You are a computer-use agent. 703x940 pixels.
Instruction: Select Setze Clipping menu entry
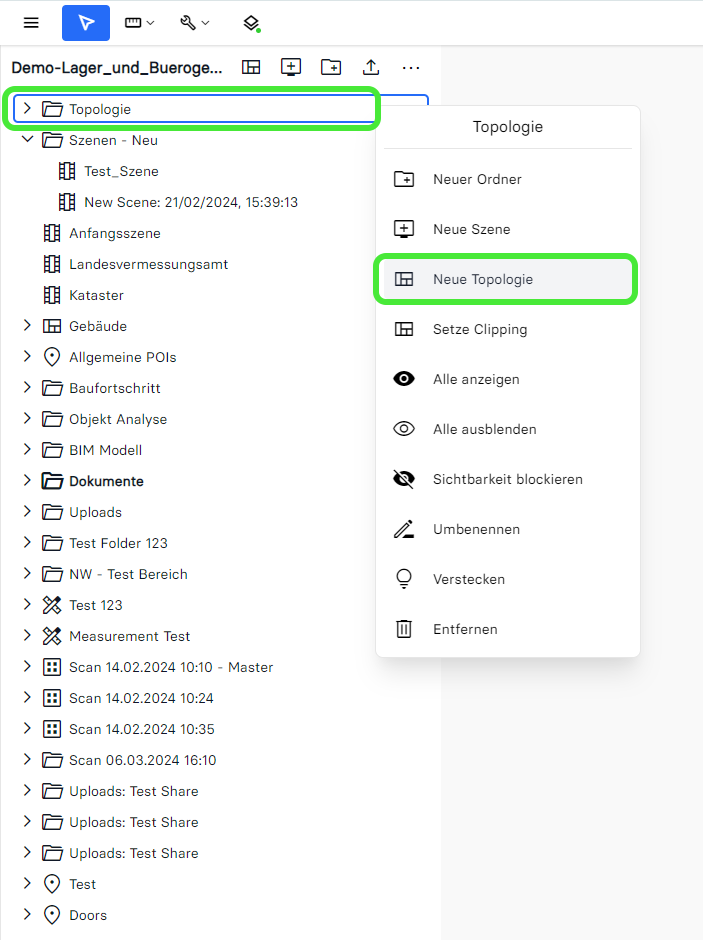[x=479, y=329]
